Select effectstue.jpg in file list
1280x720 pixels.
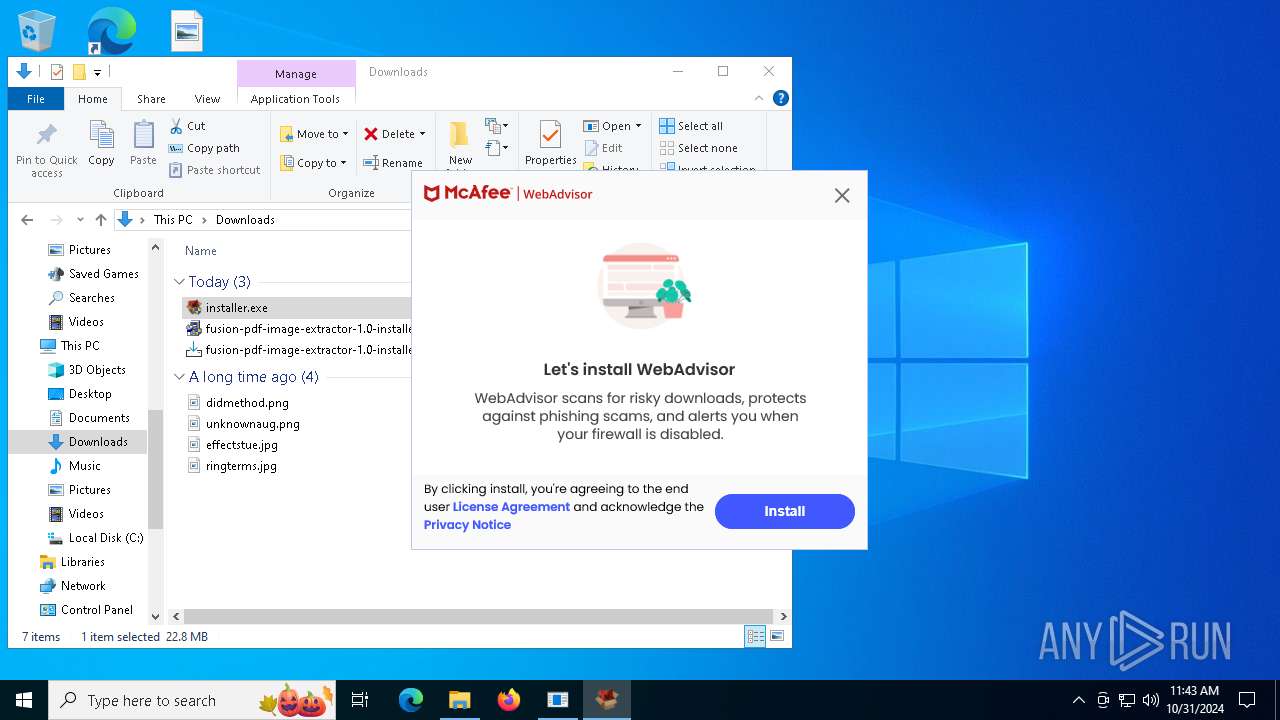point(241,445)
